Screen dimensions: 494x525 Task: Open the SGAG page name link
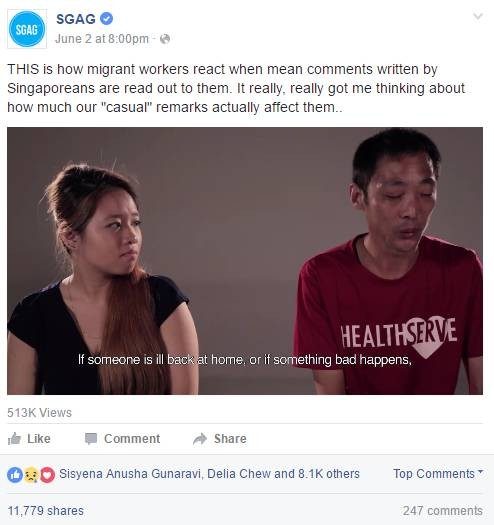[76, 19]
